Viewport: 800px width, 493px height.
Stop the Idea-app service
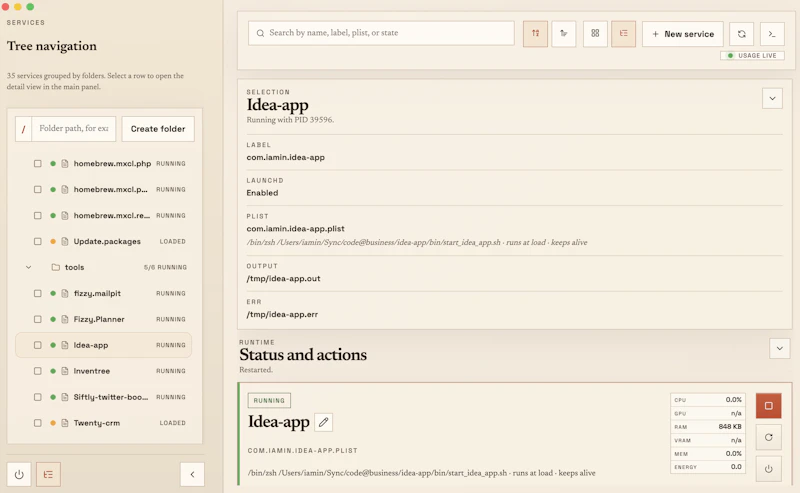(768, 406)
